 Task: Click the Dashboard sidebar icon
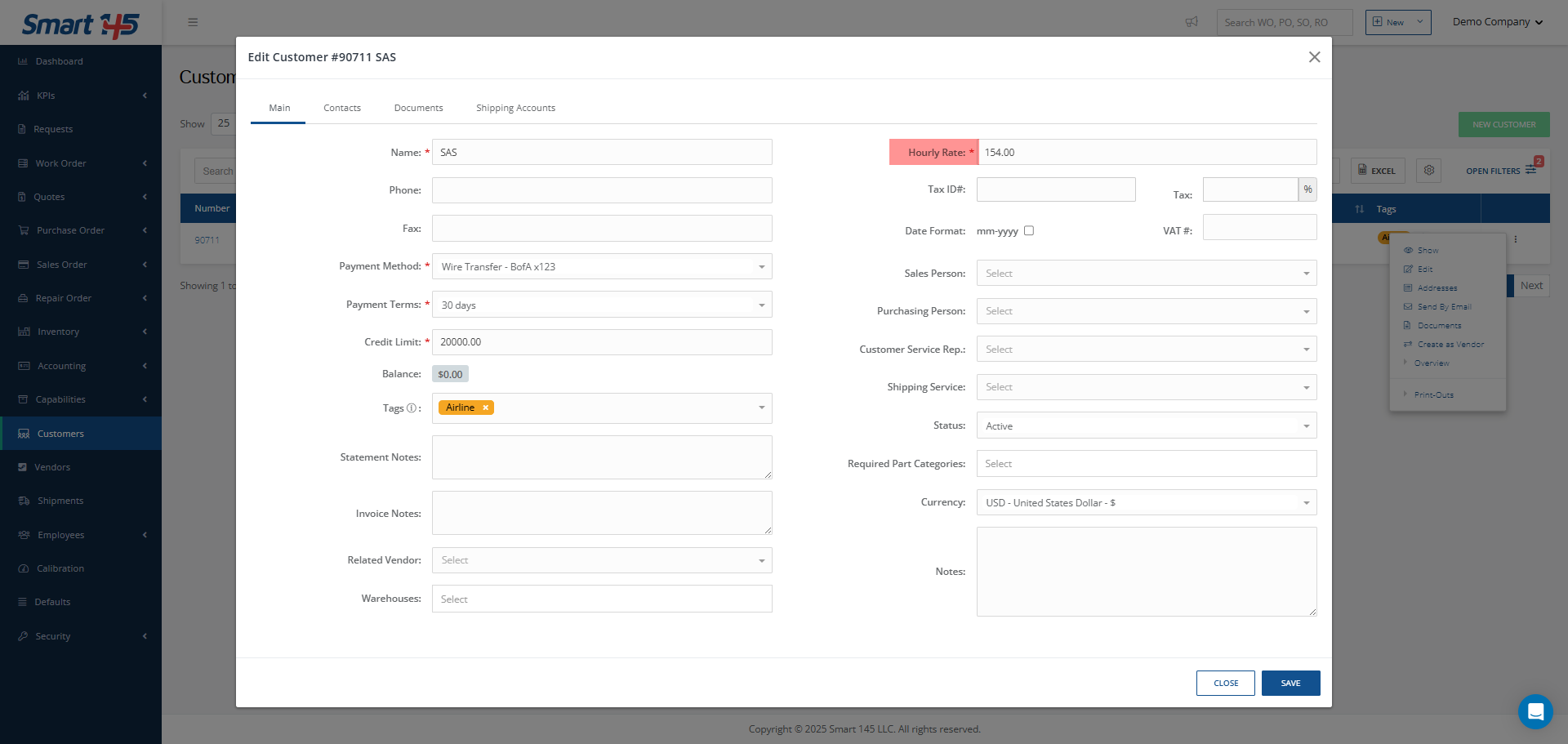tap(23, 61)
